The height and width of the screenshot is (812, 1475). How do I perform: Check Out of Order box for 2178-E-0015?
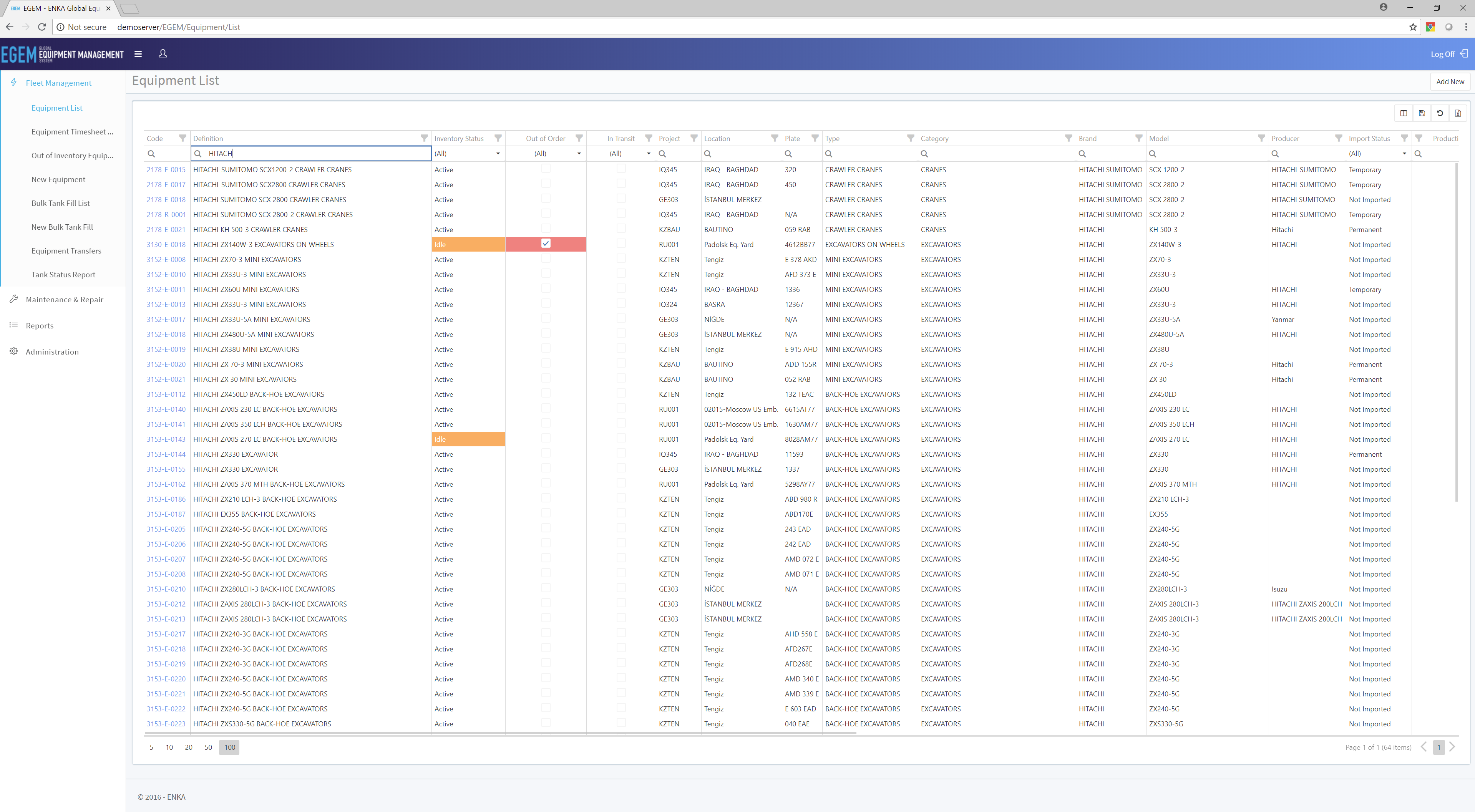[546, 169]
